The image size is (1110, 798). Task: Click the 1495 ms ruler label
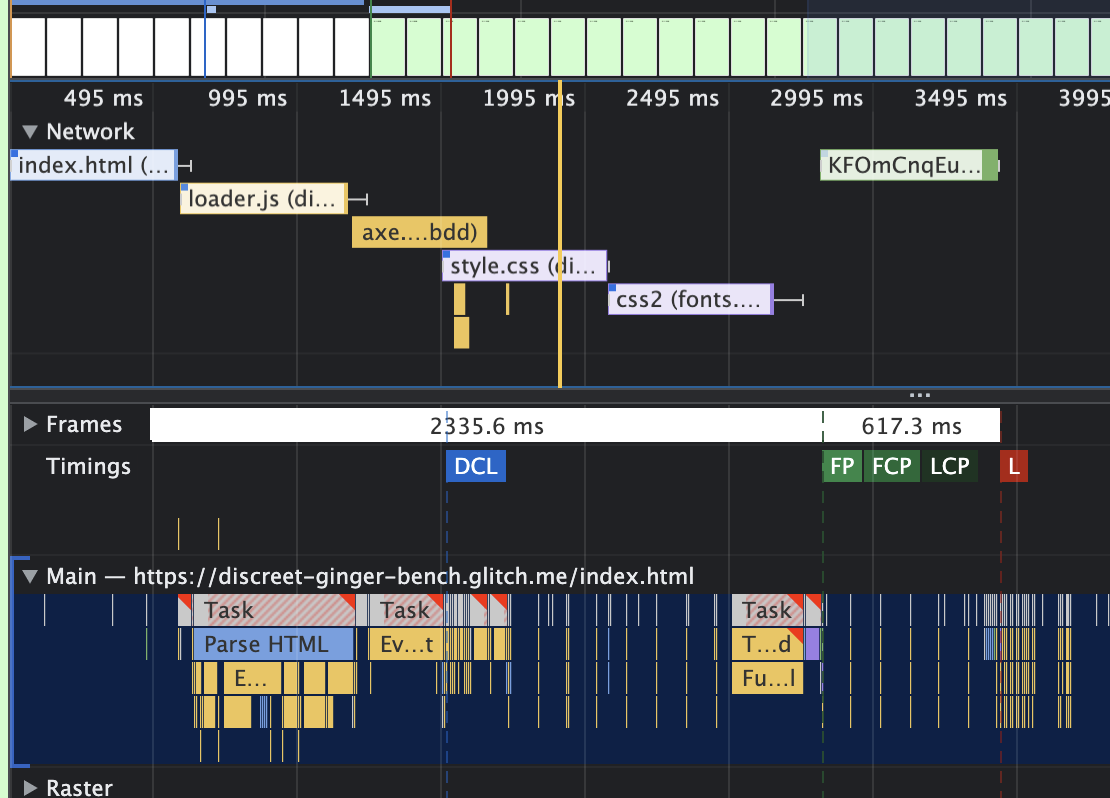[x=385, y=98]
